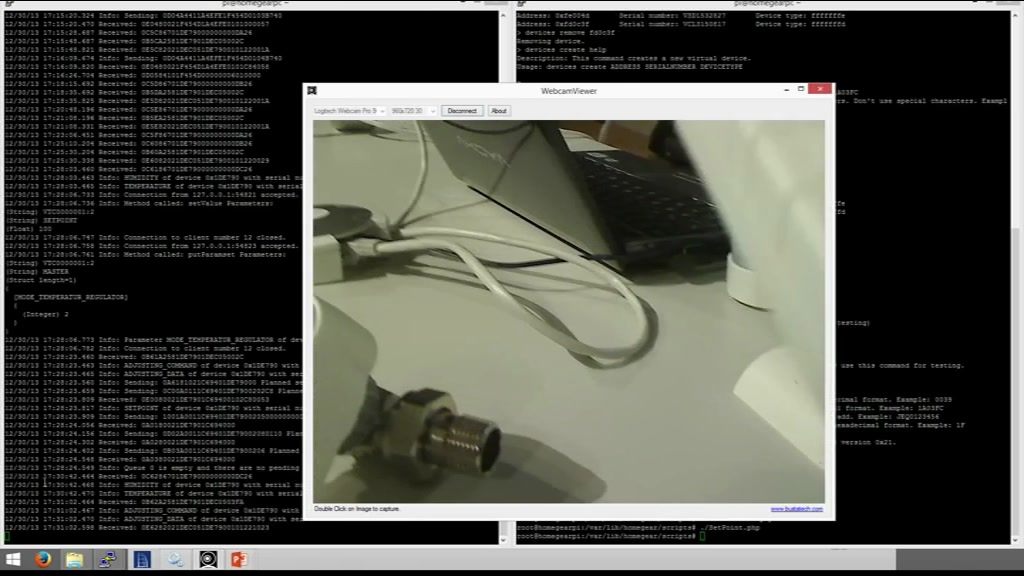Open the gears icon in the taskbar
The width and height of the screenshot is (1024, 576).
[x=174, y=560]
